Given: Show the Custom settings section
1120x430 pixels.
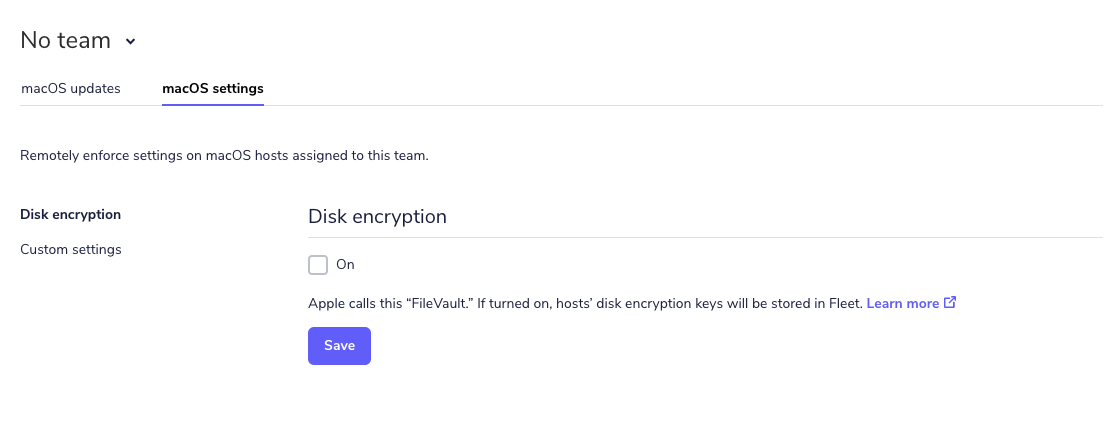Looking at the screenshot, I should (71, 249).
